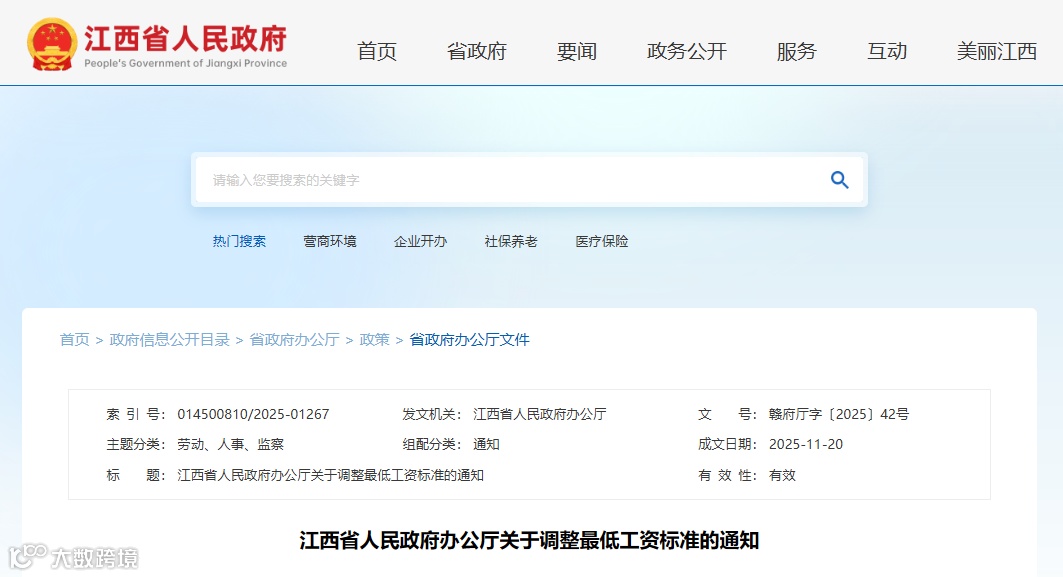
Task: Select document number 赣府厅字〔2025〕42号
Action: [839, 414]
